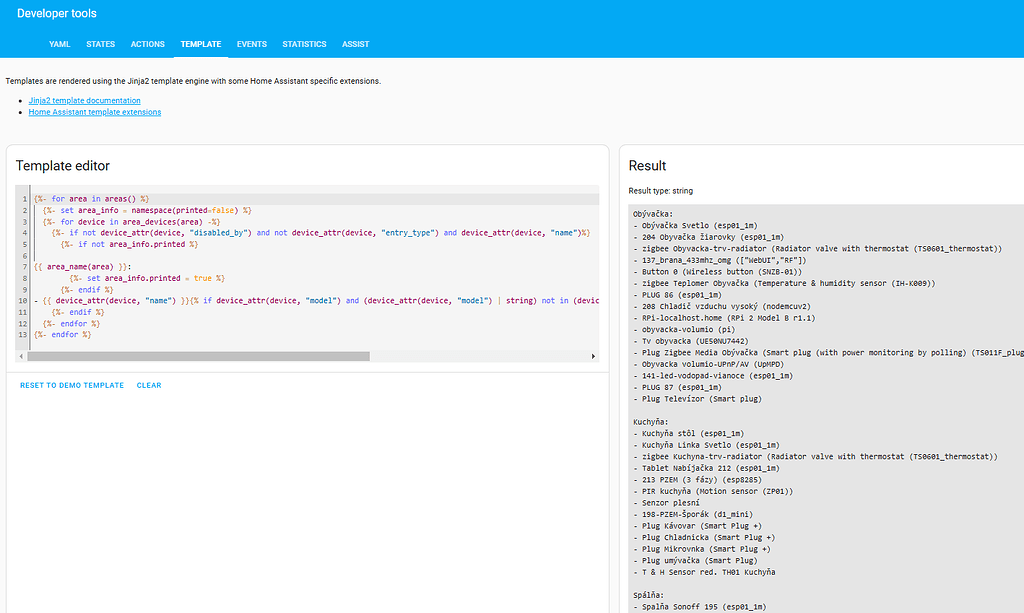Open Home Assistant template extensions link
This screenshot has width=1024, height=613.
point(94,112)
